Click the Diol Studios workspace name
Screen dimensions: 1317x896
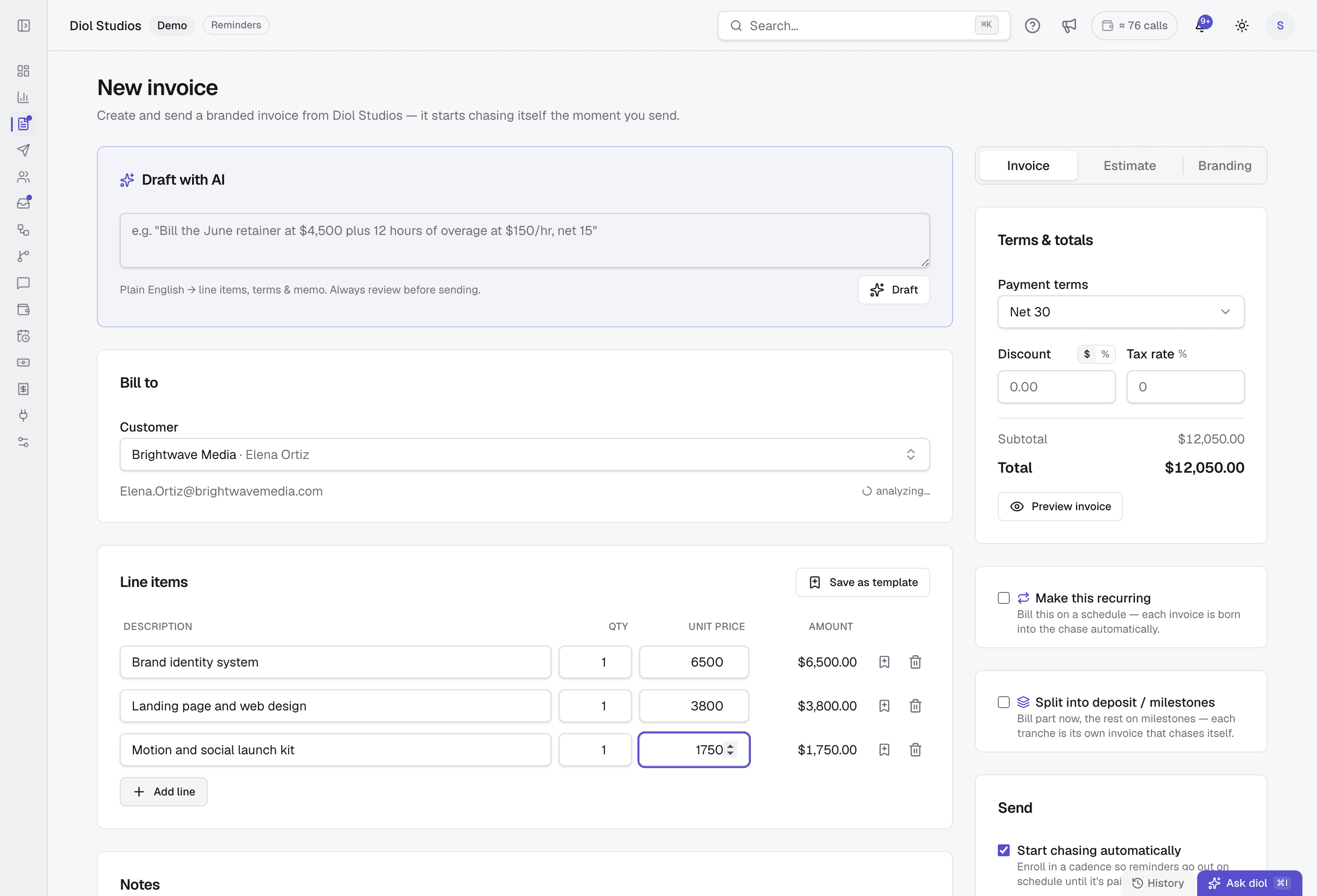tap(105, 26)
